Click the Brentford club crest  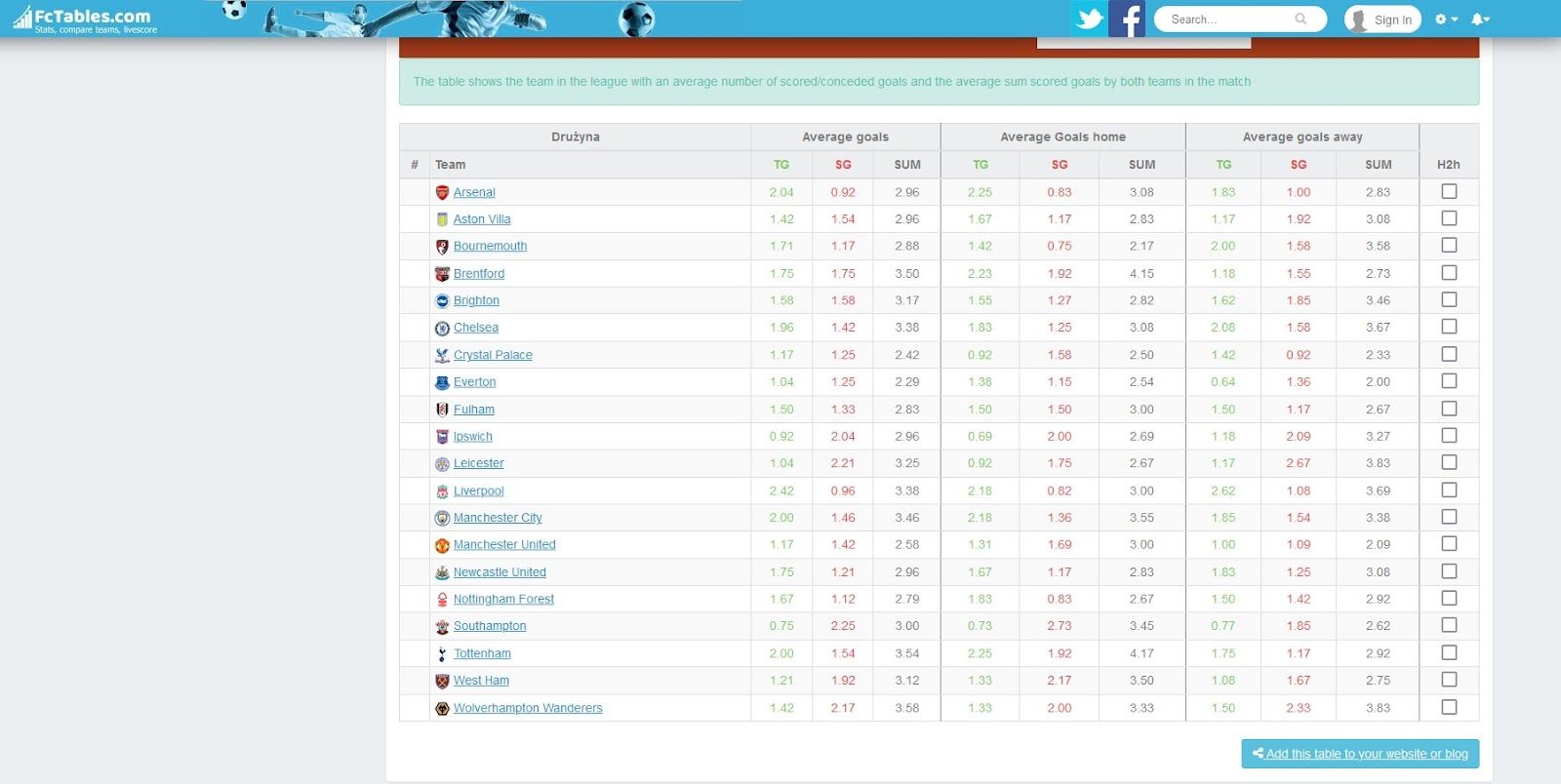click(442, 274)
